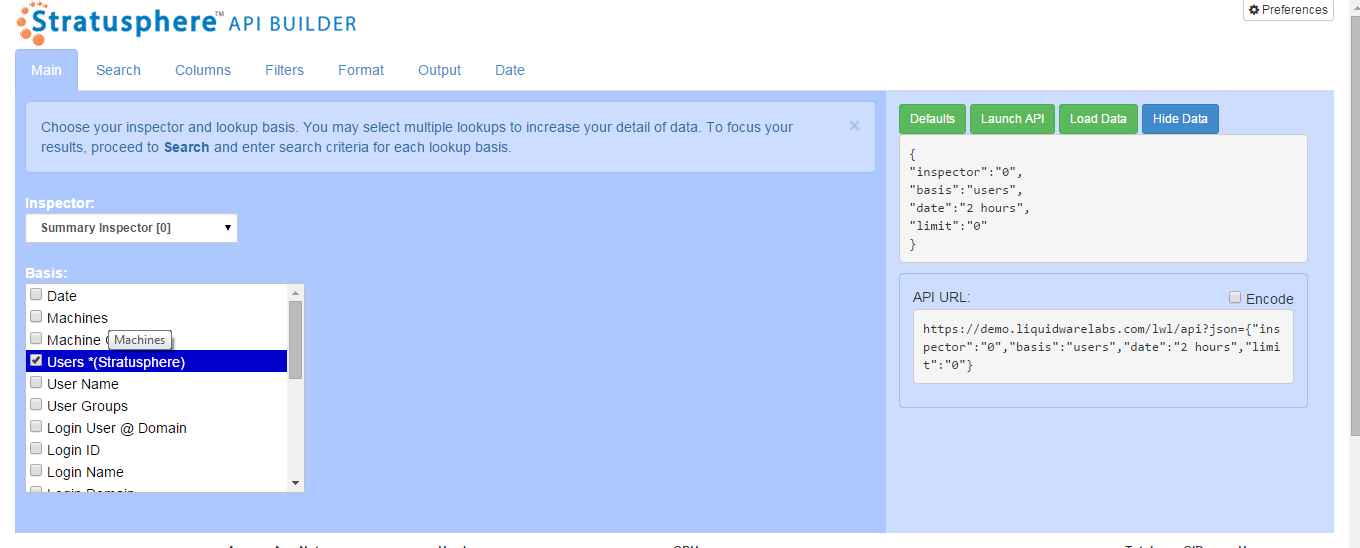Dismiss the info message with the X
The image size is (1360, 548).
coord(854,126)
